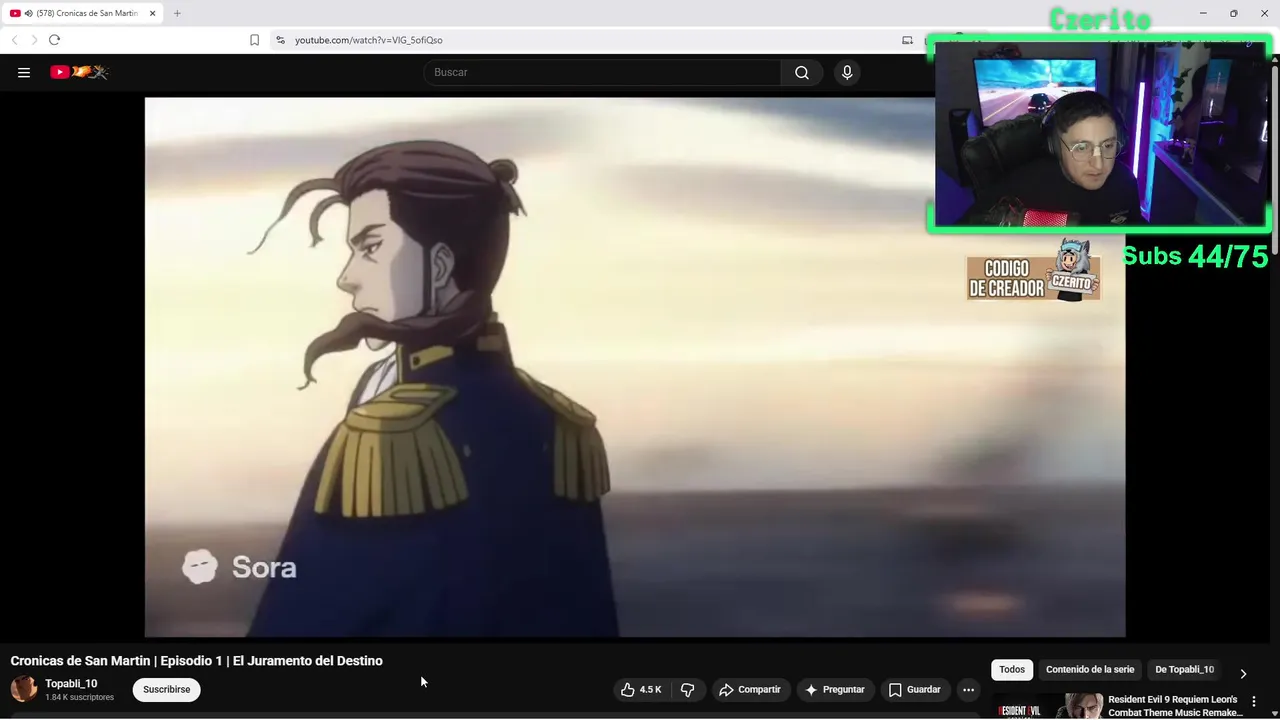The width and height of the screenshot is (1280, 720).
Task: Share the video via Compartir
Action: 750,690
